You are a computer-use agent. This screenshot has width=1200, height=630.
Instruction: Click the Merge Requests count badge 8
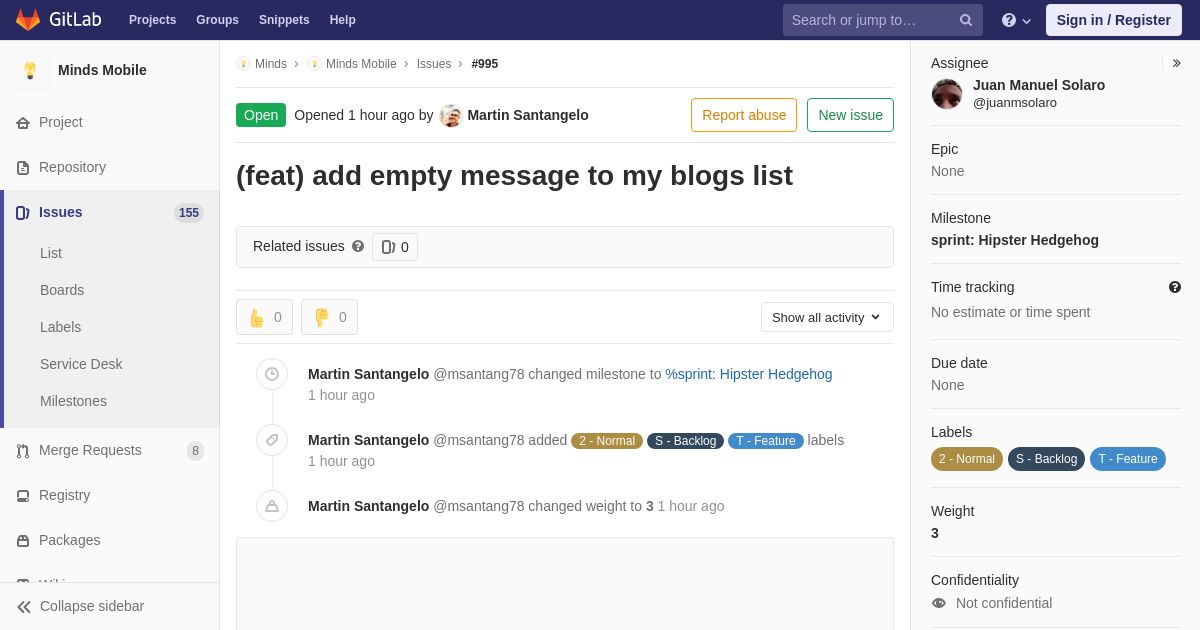coord(196,451)
